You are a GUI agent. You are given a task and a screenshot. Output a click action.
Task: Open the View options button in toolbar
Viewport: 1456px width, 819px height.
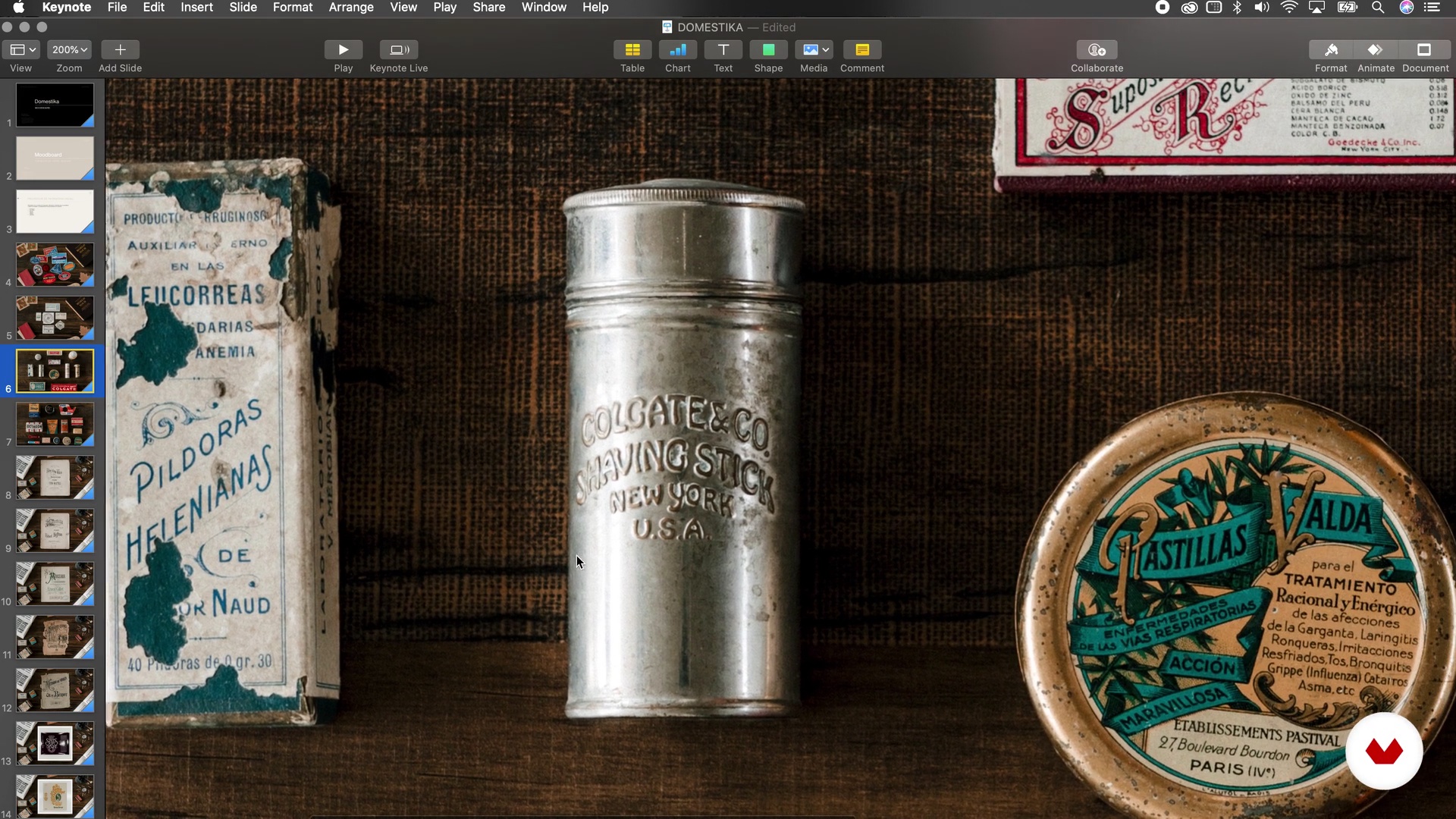(x=20, y=50)
